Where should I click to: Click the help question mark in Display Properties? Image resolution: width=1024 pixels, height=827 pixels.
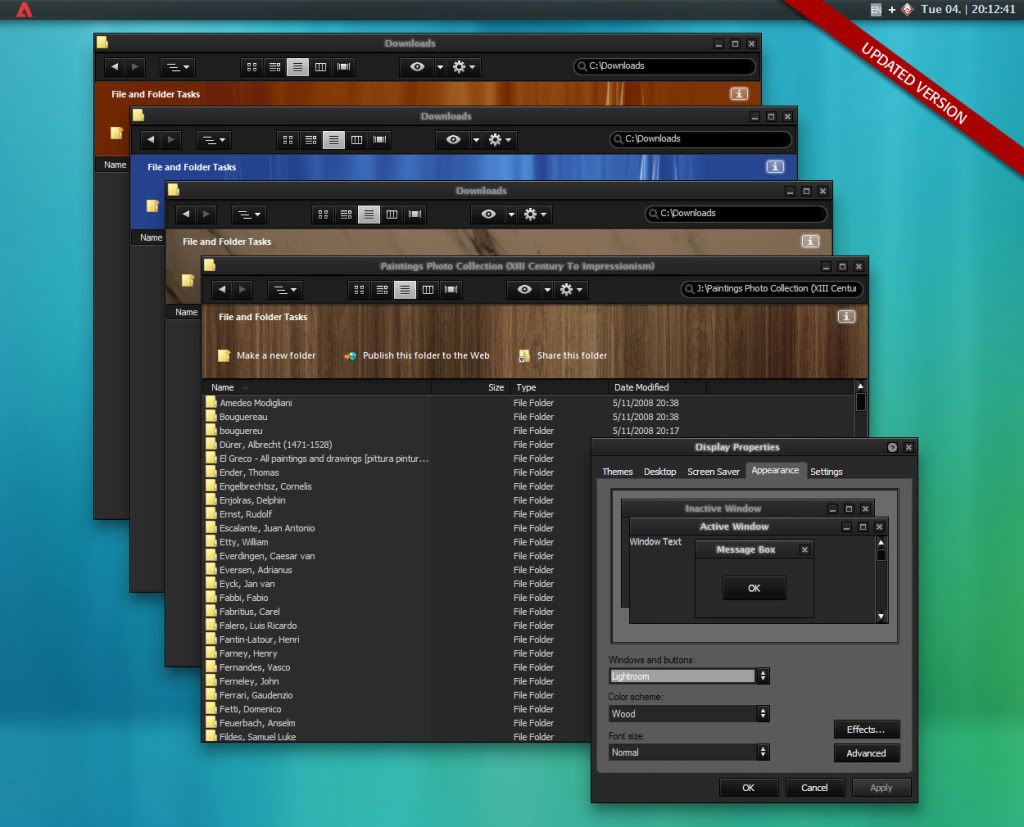[892, 447]
